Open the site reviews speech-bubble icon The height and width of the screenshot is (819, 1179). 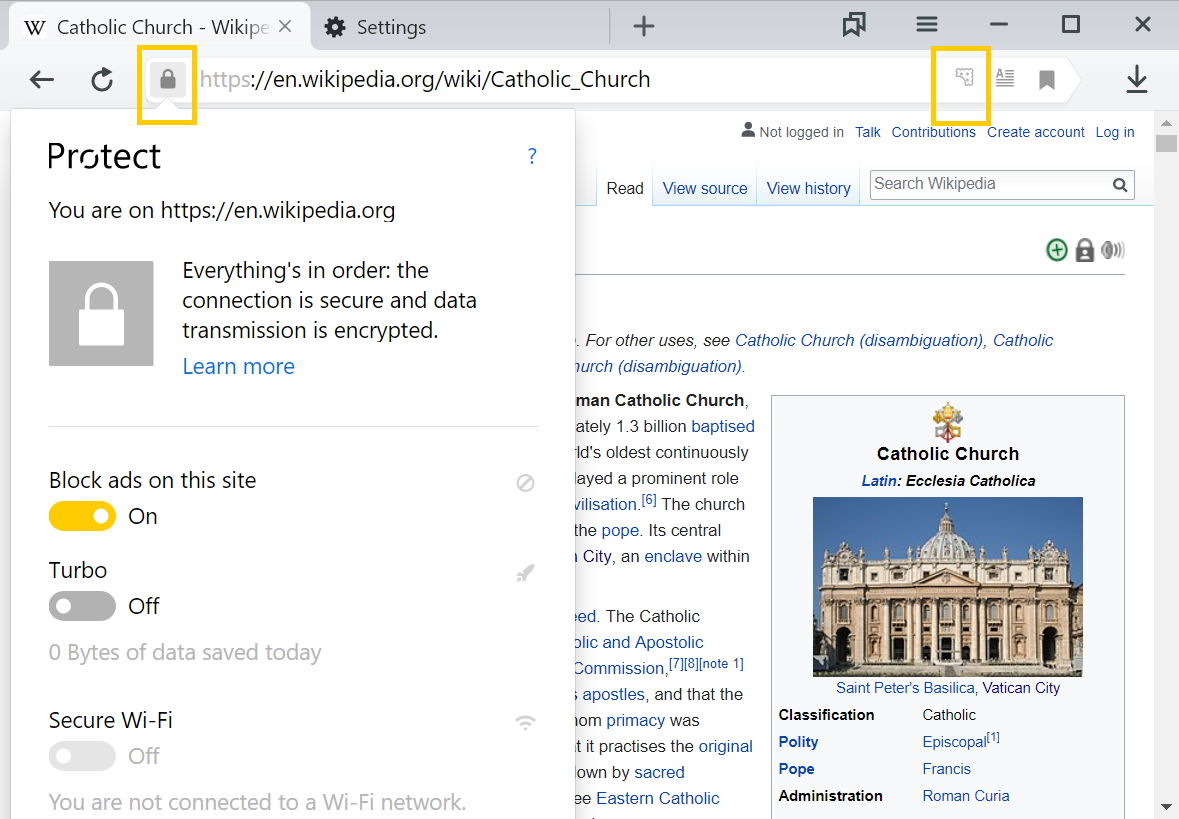[964, 77]
